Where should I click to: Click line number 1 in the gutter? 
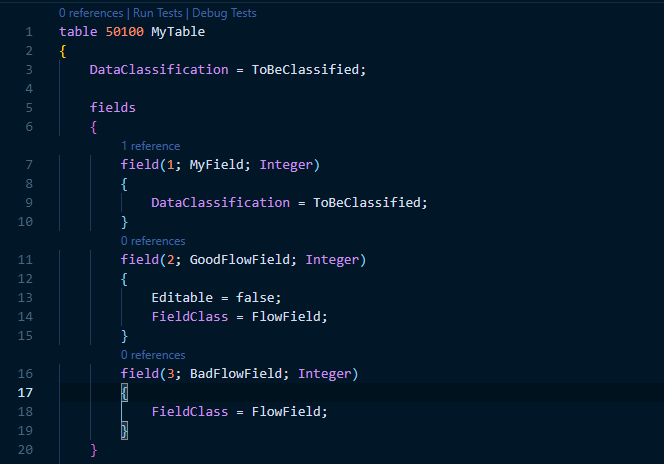29,32
